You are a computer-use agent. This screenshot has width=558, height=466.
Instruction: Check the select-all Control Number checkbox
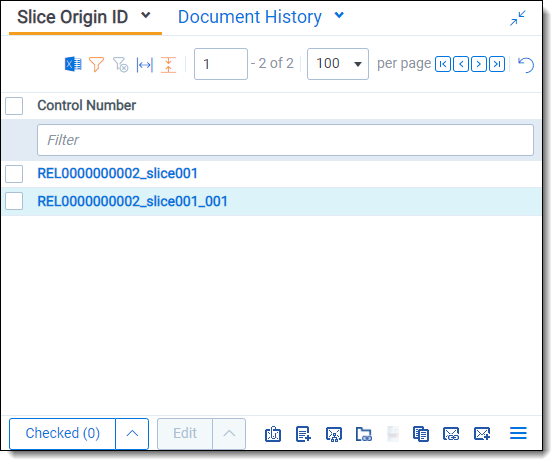click(x=14, y=106)
